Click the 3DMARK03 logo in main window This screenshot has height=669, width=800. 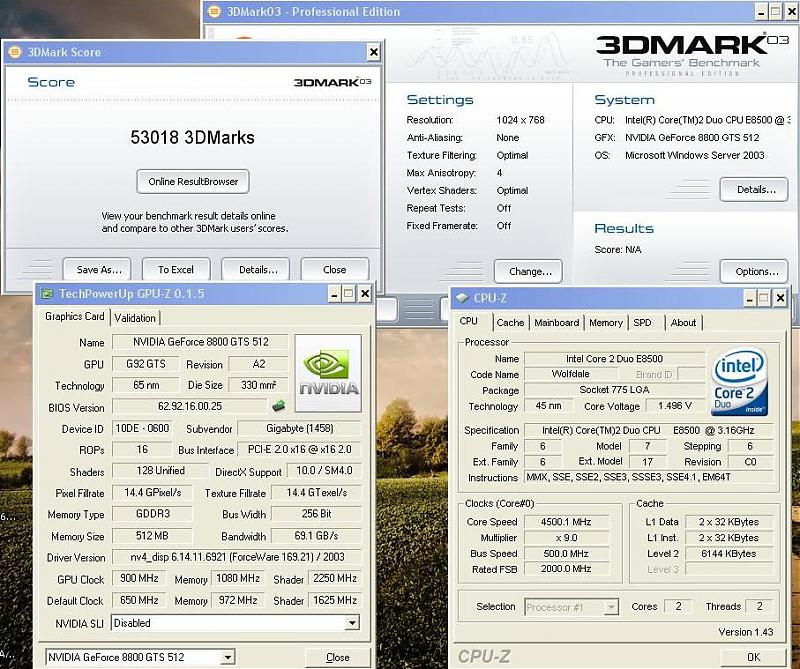(x=692, y=54)
